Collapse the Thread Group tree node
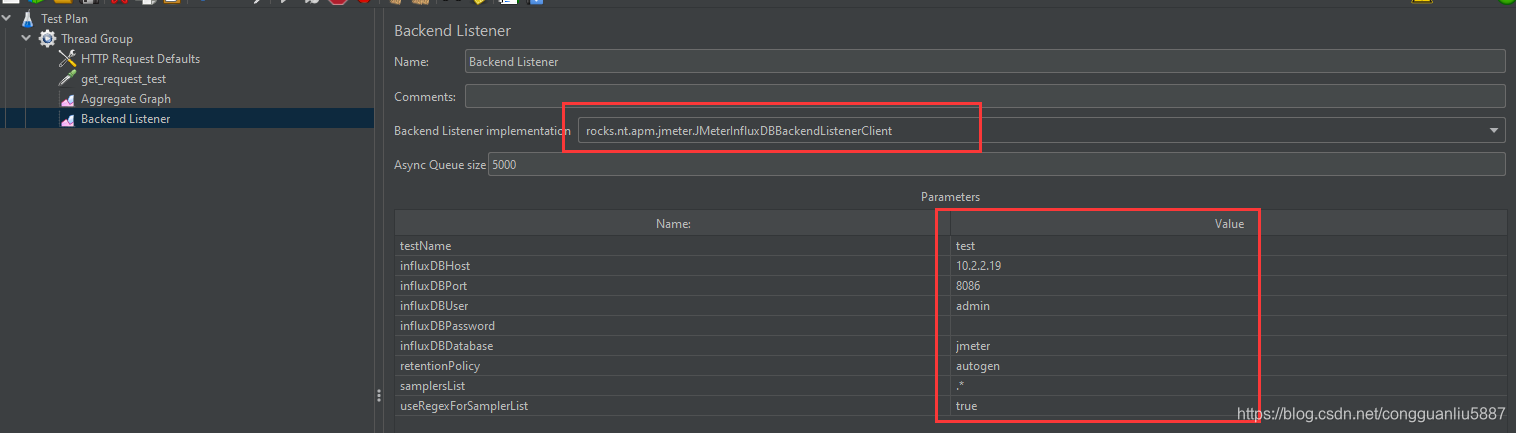Screen dimensions: 1516x433 tap(26, 39)
